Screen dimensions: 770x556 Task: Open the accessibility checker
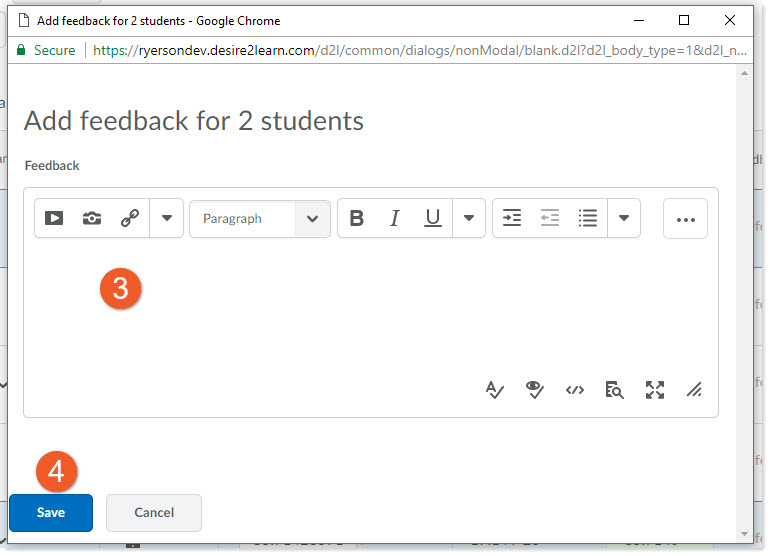(534, 390)
